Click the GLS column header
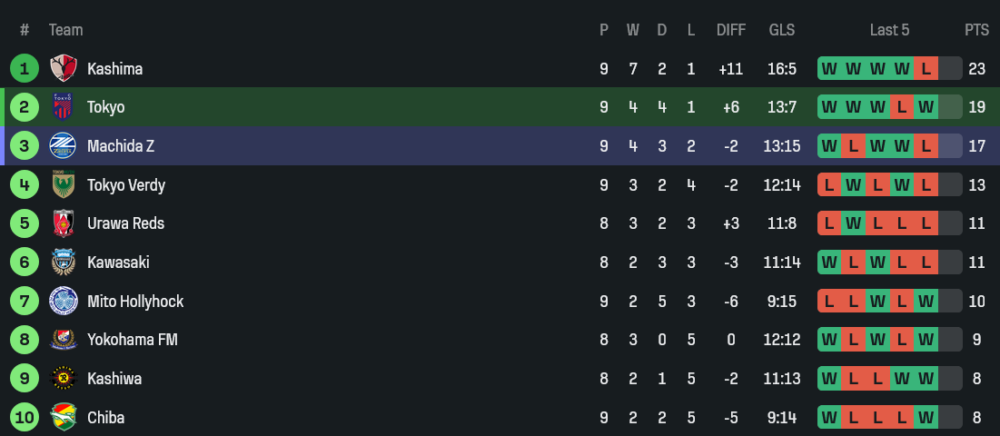Viewport: 1000px width, 436px height. pyautogui.click(x=782, y=30)
